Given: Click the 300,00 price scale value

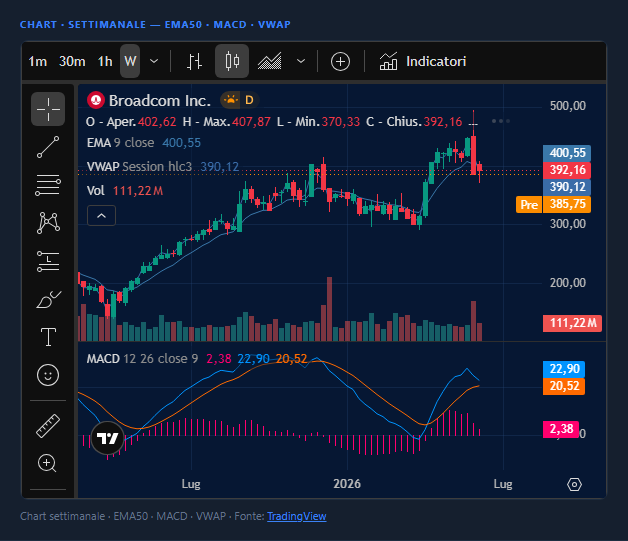Looking at the screenshot, I should point(568,223).
